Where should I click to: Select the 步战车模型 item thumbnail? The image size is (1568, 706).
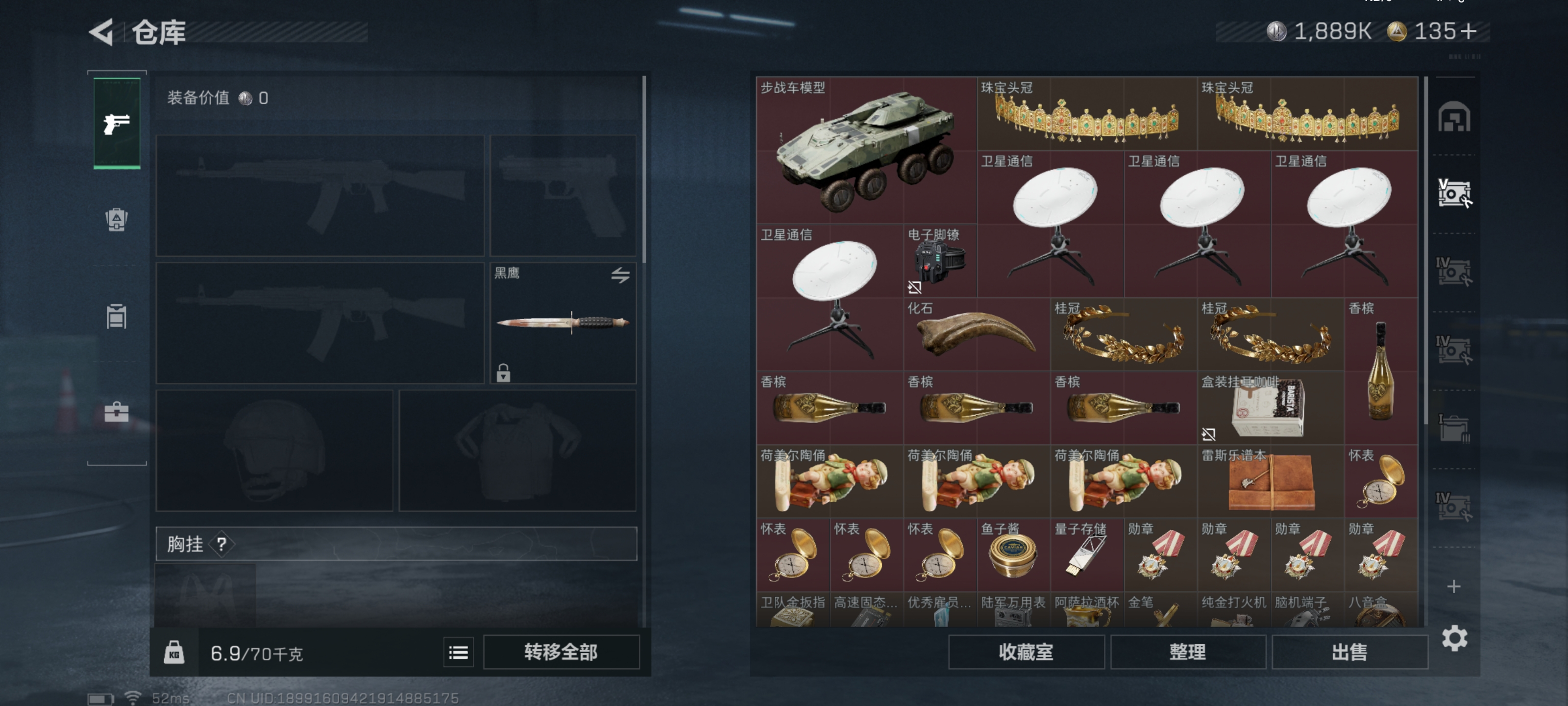pyautogui.click(x=866, y=150)
